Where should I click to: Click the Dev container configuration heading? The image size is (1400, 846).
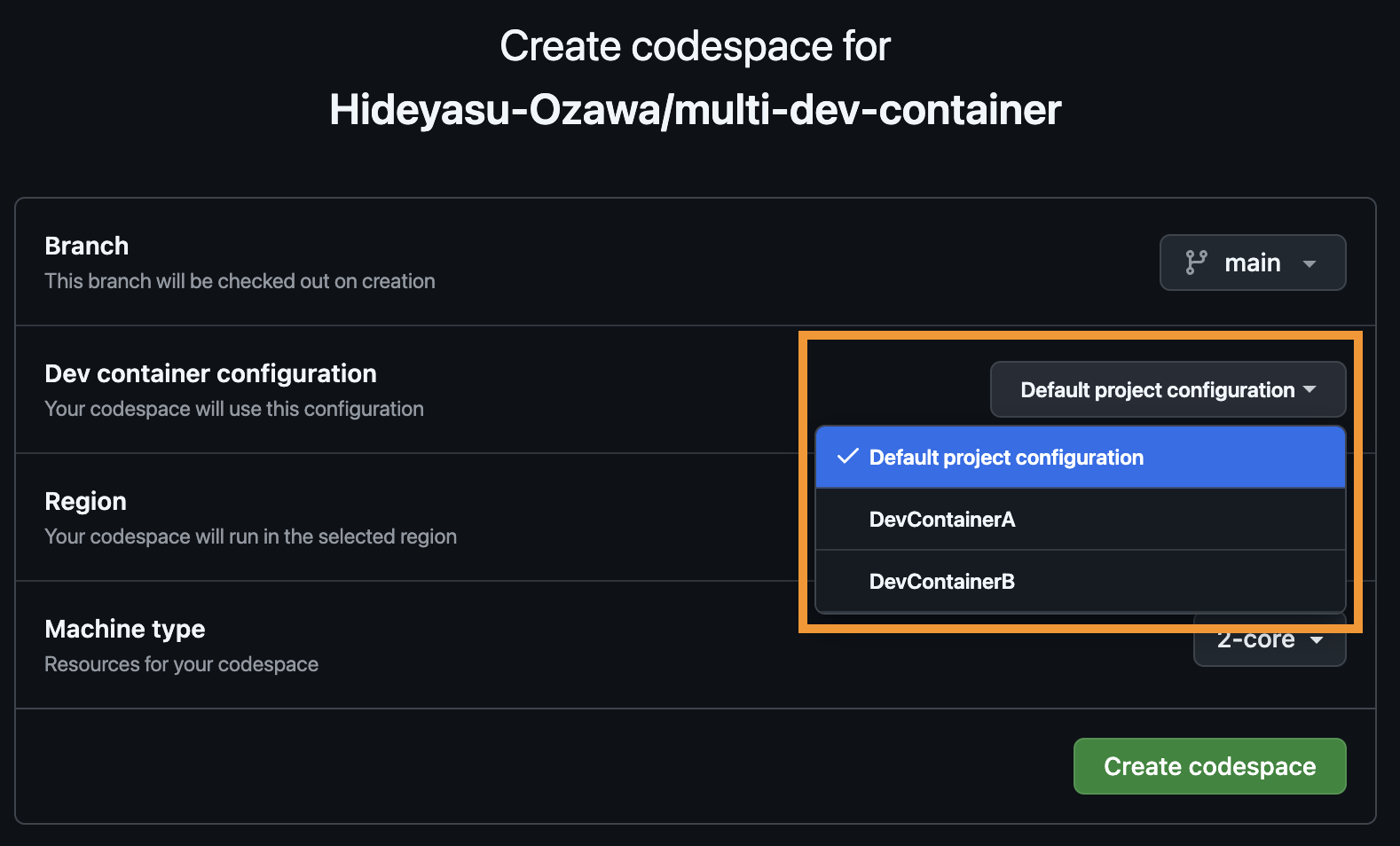coord(211,373)
